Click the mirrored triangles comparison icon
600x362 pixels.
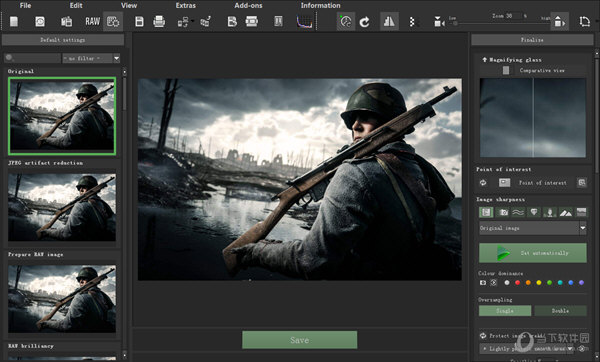389,21
